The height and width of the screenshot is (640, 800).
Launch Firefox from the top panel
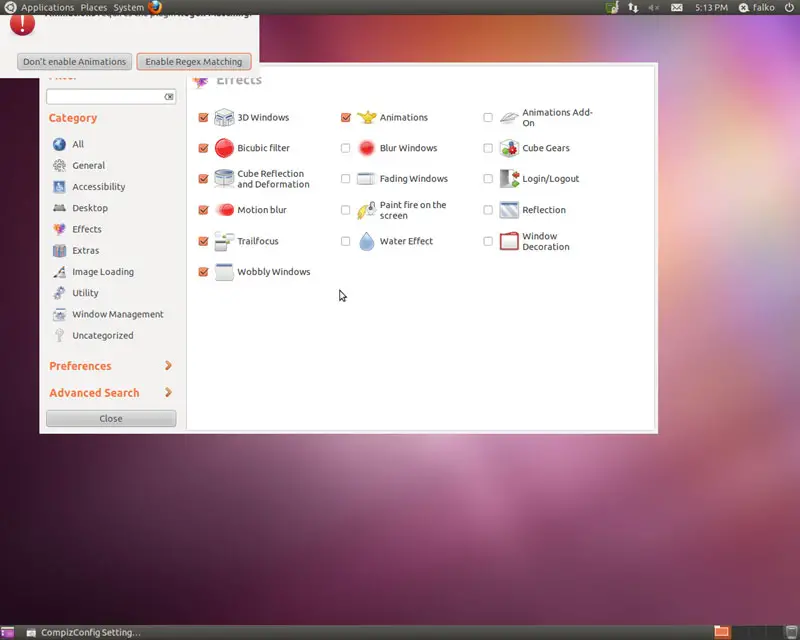pos(155,7)
